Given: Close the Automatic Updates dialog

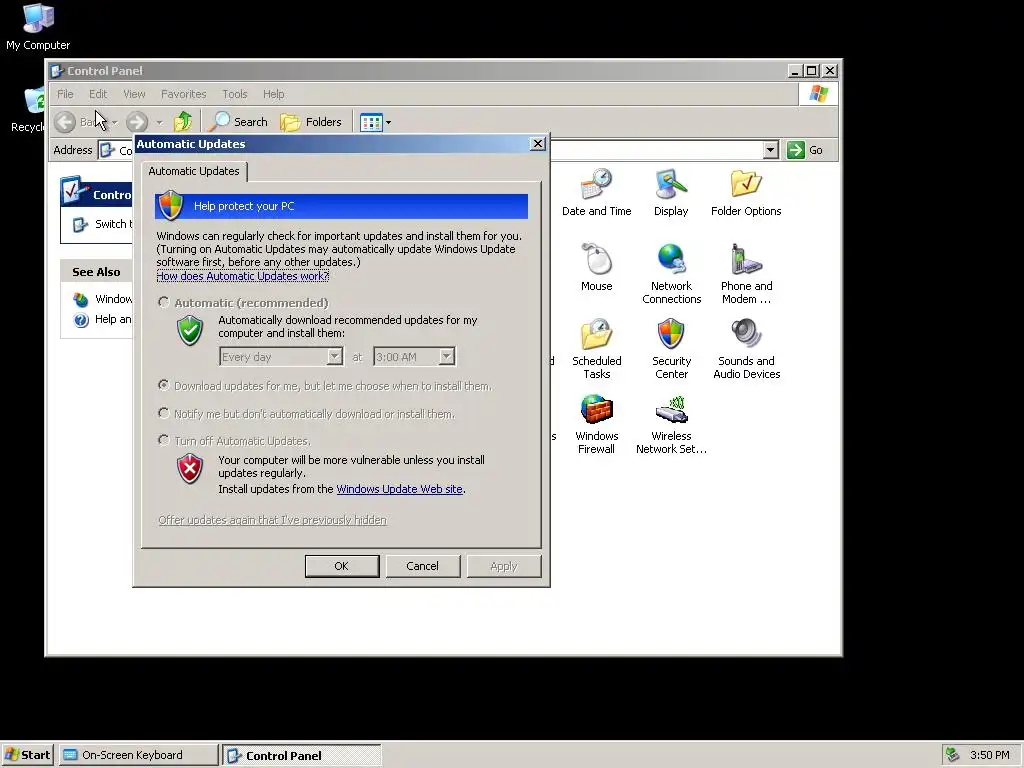Looking at the screenshot, I should coord(537,144).
